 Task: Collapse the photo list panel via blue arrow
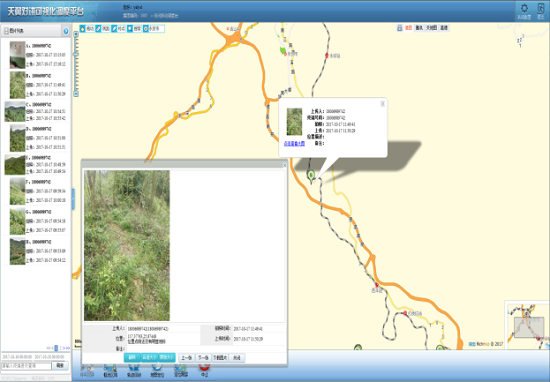coord(66,31)
